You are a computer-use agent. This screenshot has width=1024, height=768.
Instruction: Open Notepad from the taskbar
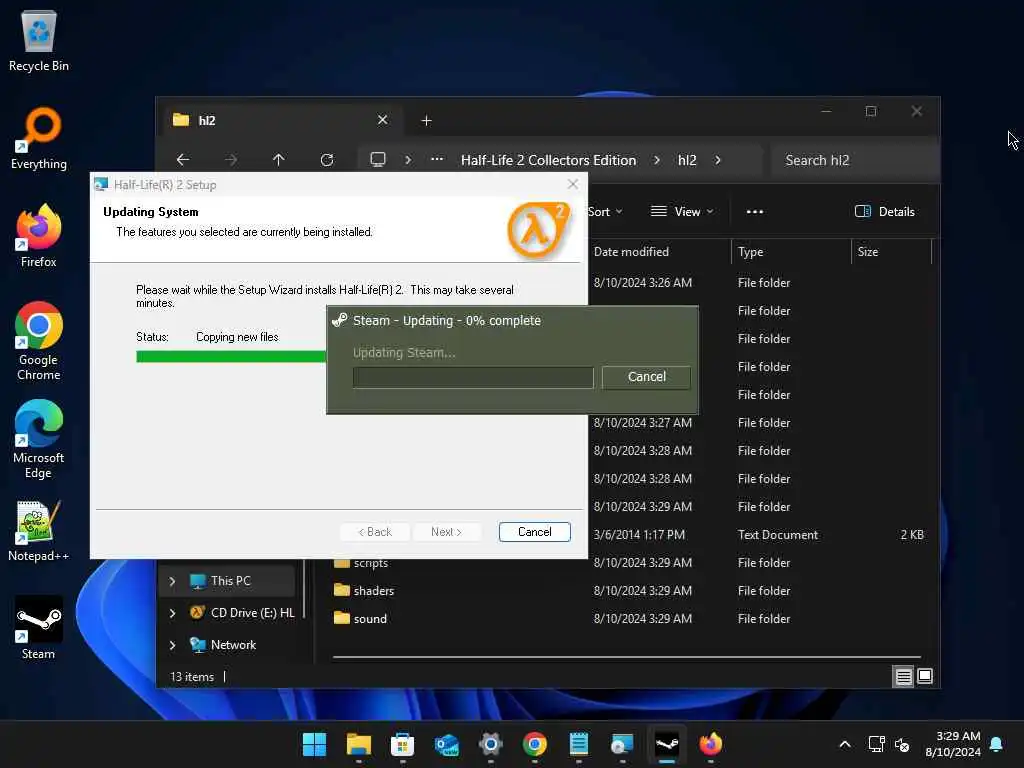[x=579, y=744]
